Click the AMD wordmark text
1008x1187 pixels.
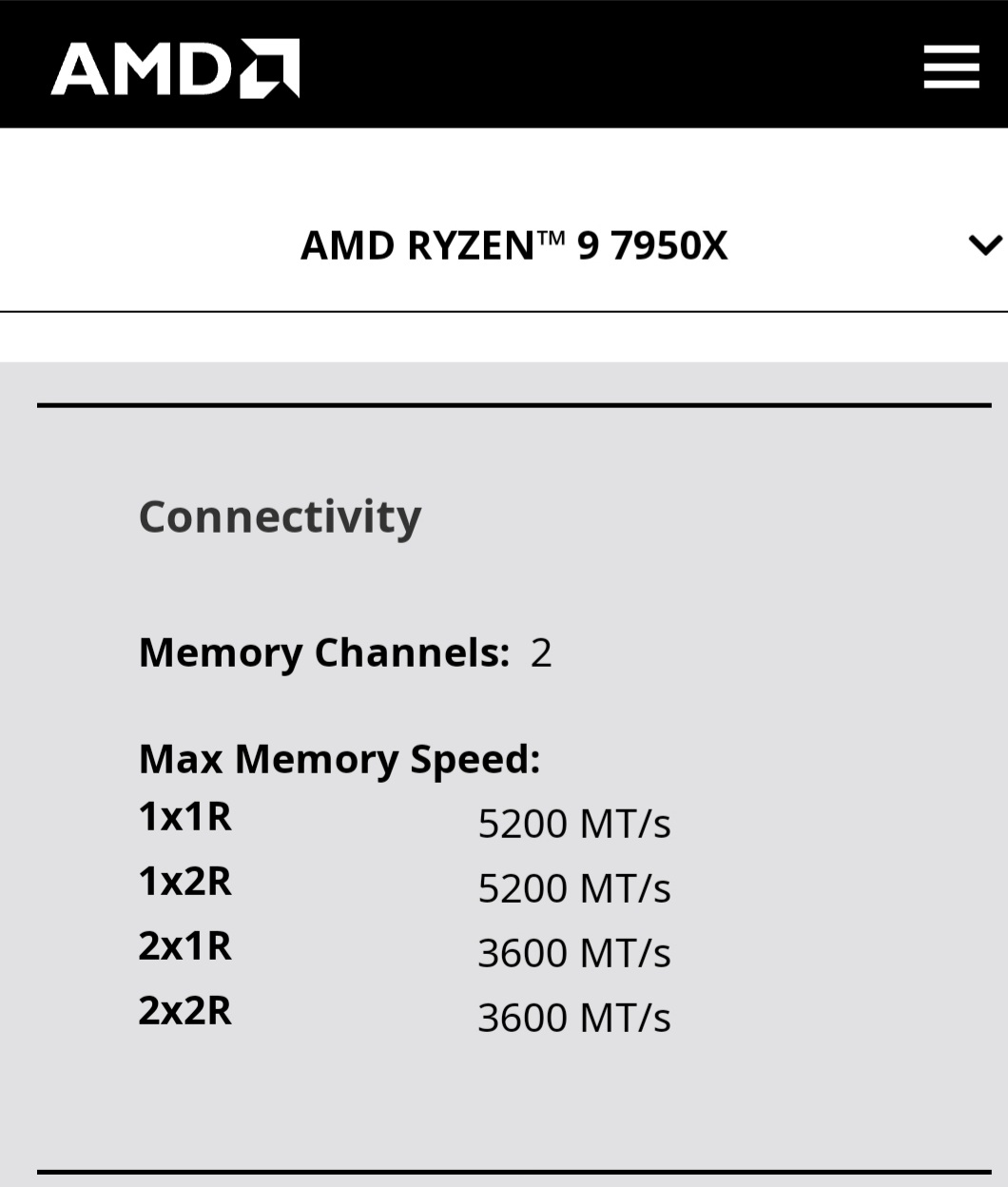click(x=143, y=67)
